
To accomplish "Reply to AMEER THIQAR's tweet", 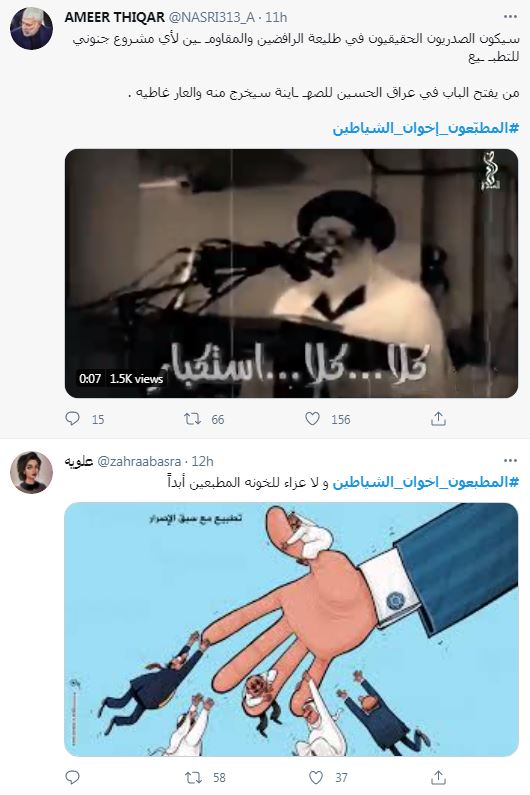I will pyautogui.click(x=73, y=419).
